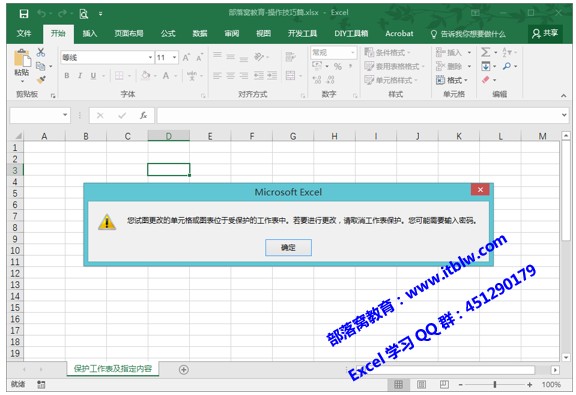Toggle Italic formatting

click(80, 76)
